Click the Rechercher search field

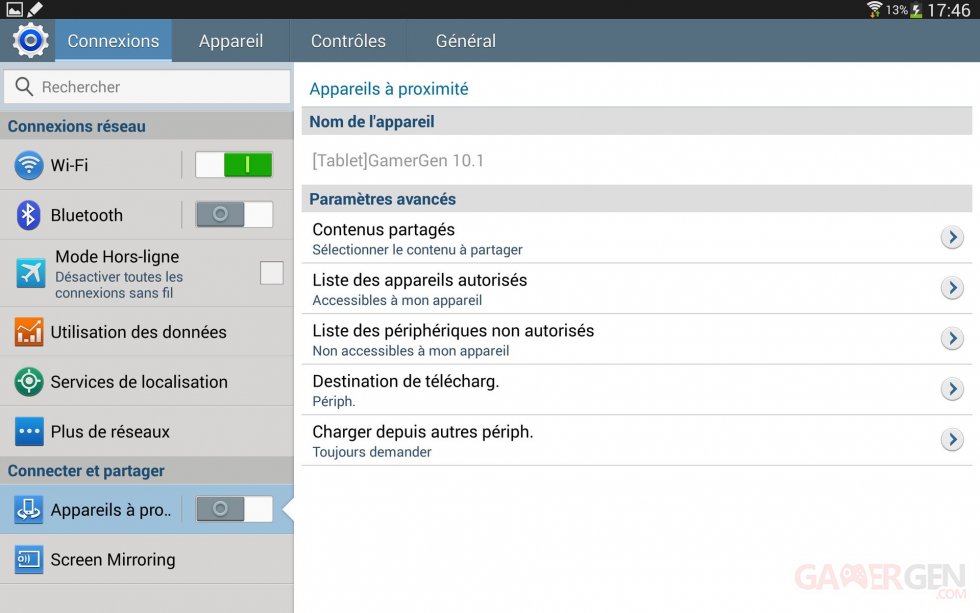148,87
